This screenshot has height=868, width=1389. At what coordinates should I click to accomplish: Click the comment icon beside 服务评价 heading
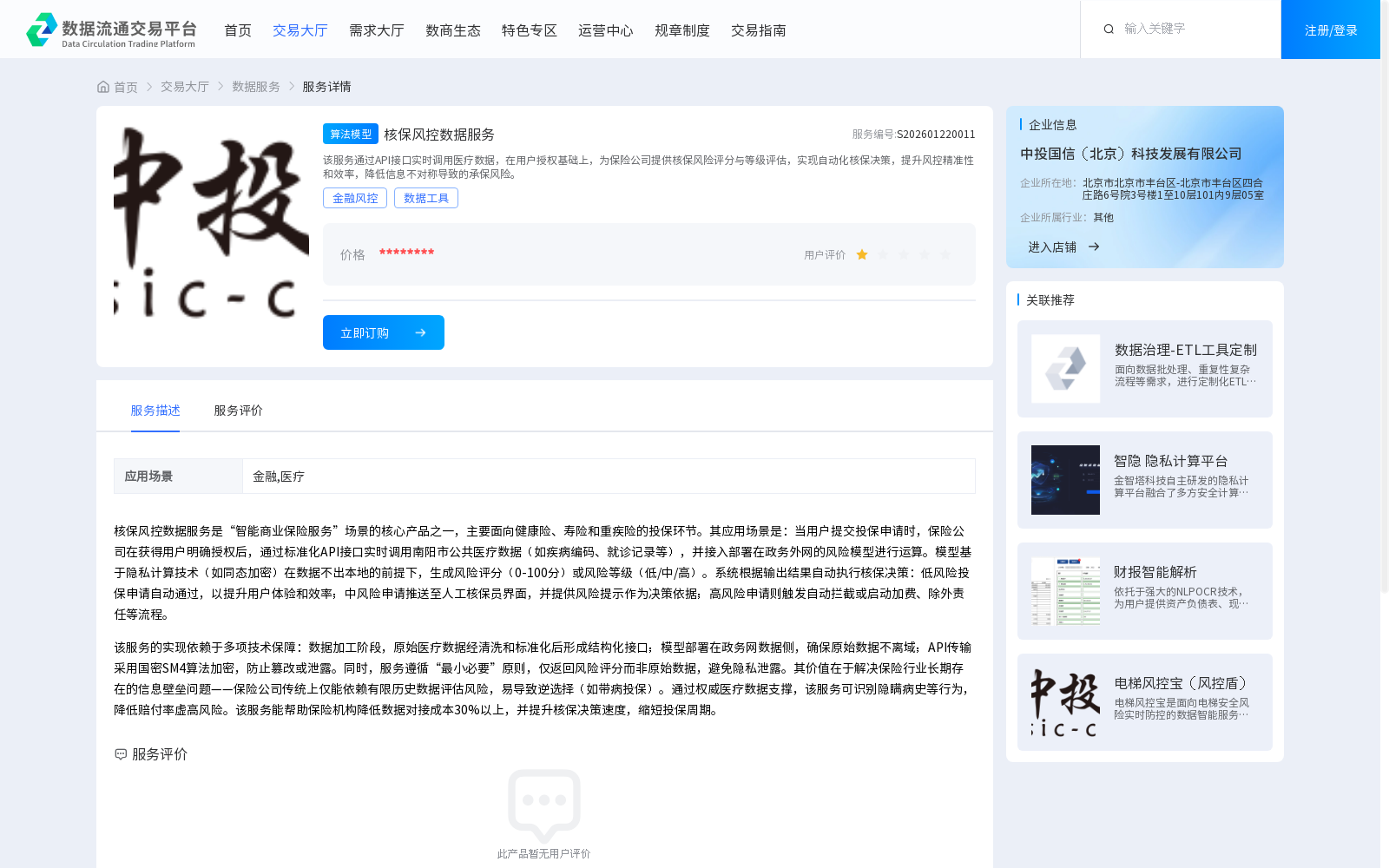pyautogui.click(x=121, y=754)
